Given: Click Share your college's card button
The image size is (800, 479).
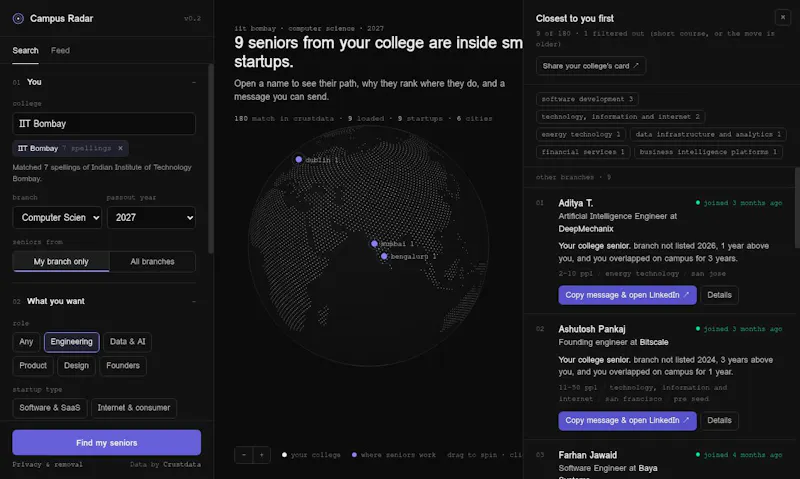Looking at the screenshot, I should [x=591, y=66].
